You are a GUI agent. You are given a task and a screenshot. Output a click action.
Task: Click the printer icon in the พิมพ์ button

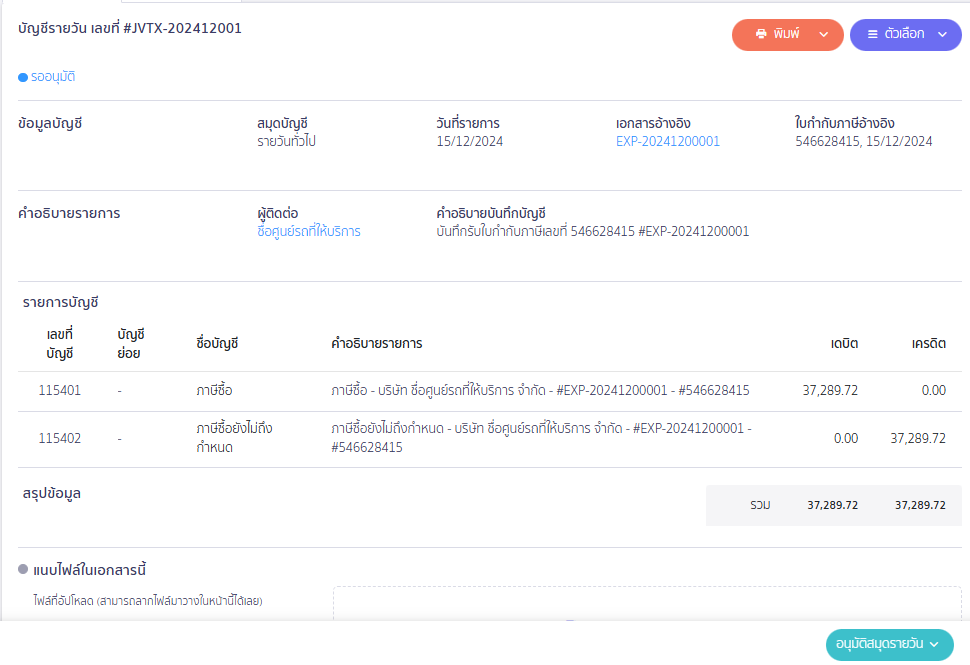pos(761,34)
